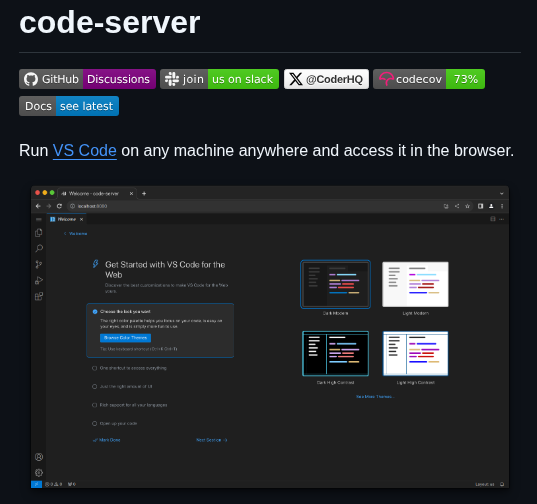Select the Rich support for all your languages step
The width and height of the screenshot is (537, 504).
click(x=130, y=405)
